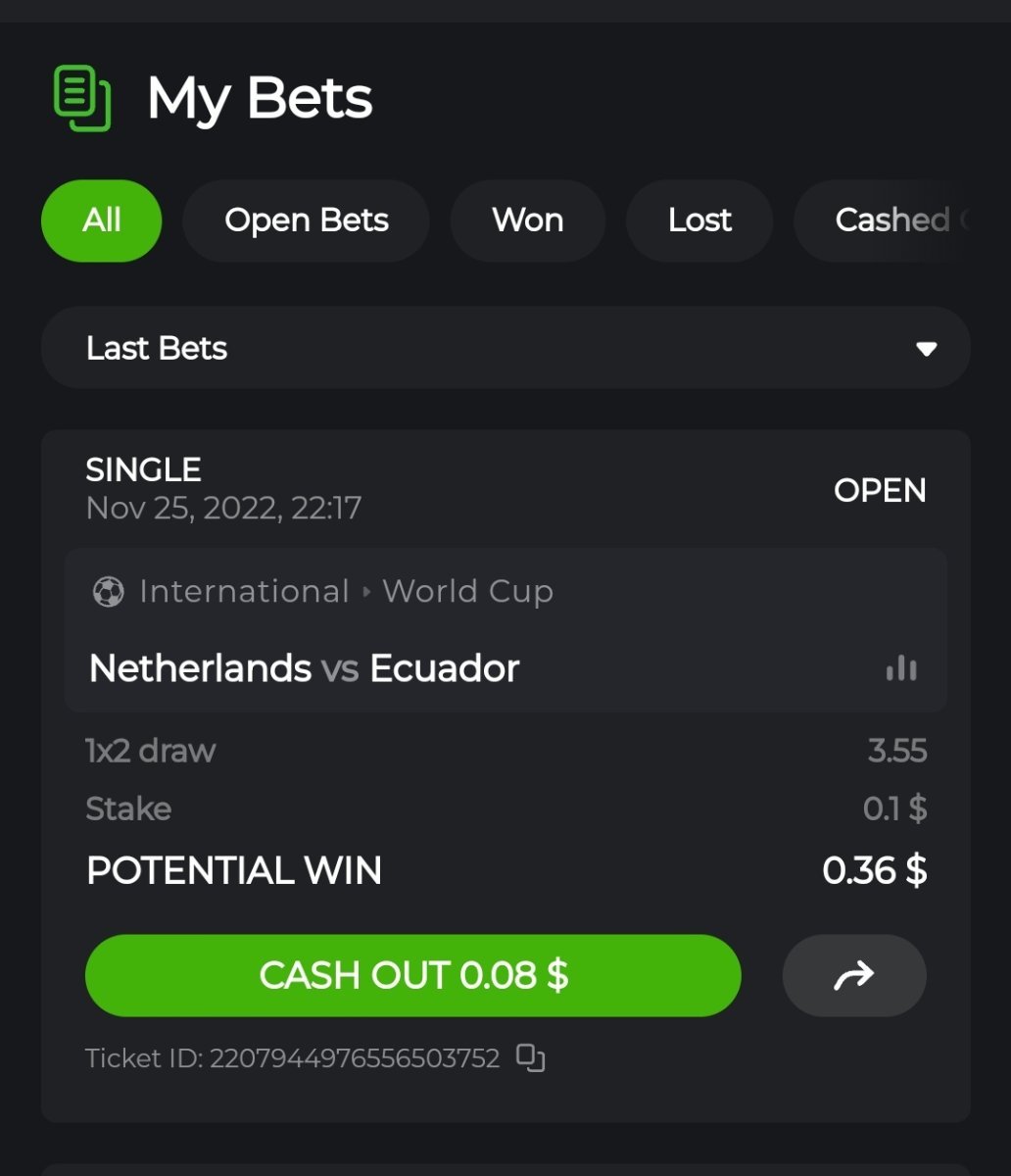Screen dimensions: 1011x1176
Task: Click the World Cup breadcrumb link
Action: click(468, 592)
